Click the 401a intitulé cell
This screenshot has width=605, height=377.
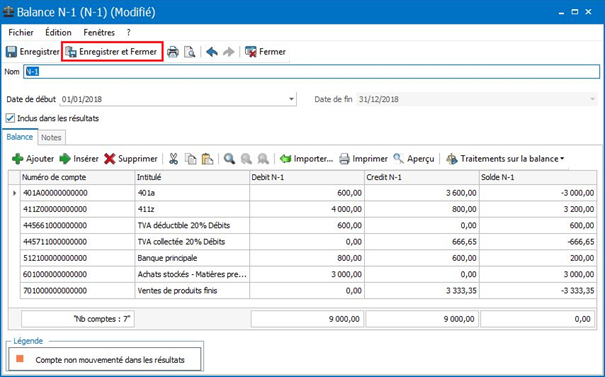click(x=192, y=193)
